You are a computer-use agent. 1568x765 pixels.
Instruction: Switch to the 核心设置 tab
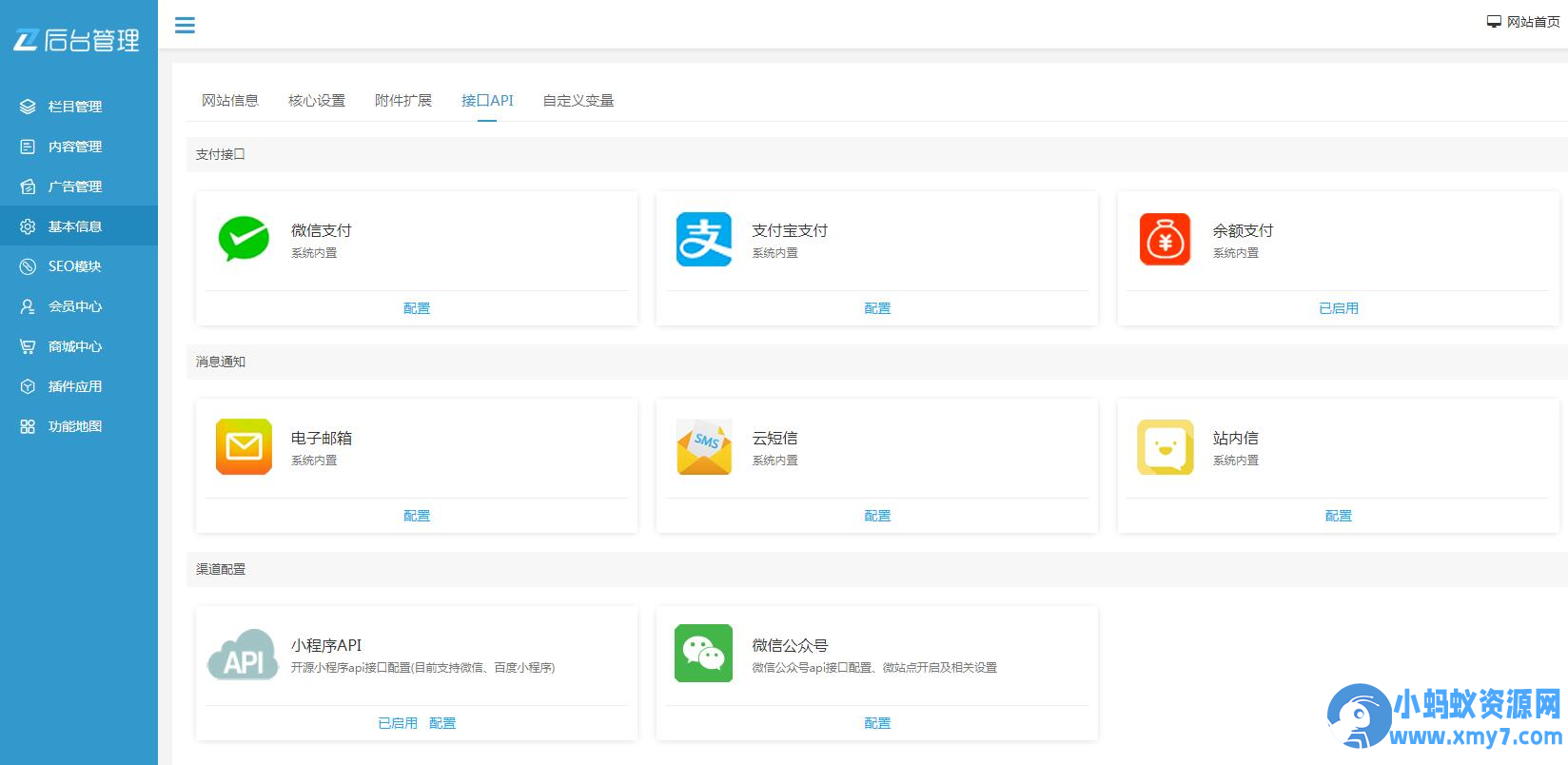pyautogui.click(x=317, y=101)
